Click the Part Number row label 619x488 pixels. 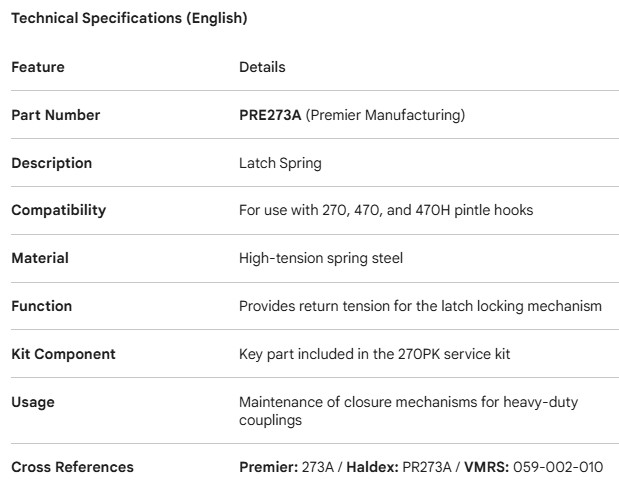tap(55, 115)
